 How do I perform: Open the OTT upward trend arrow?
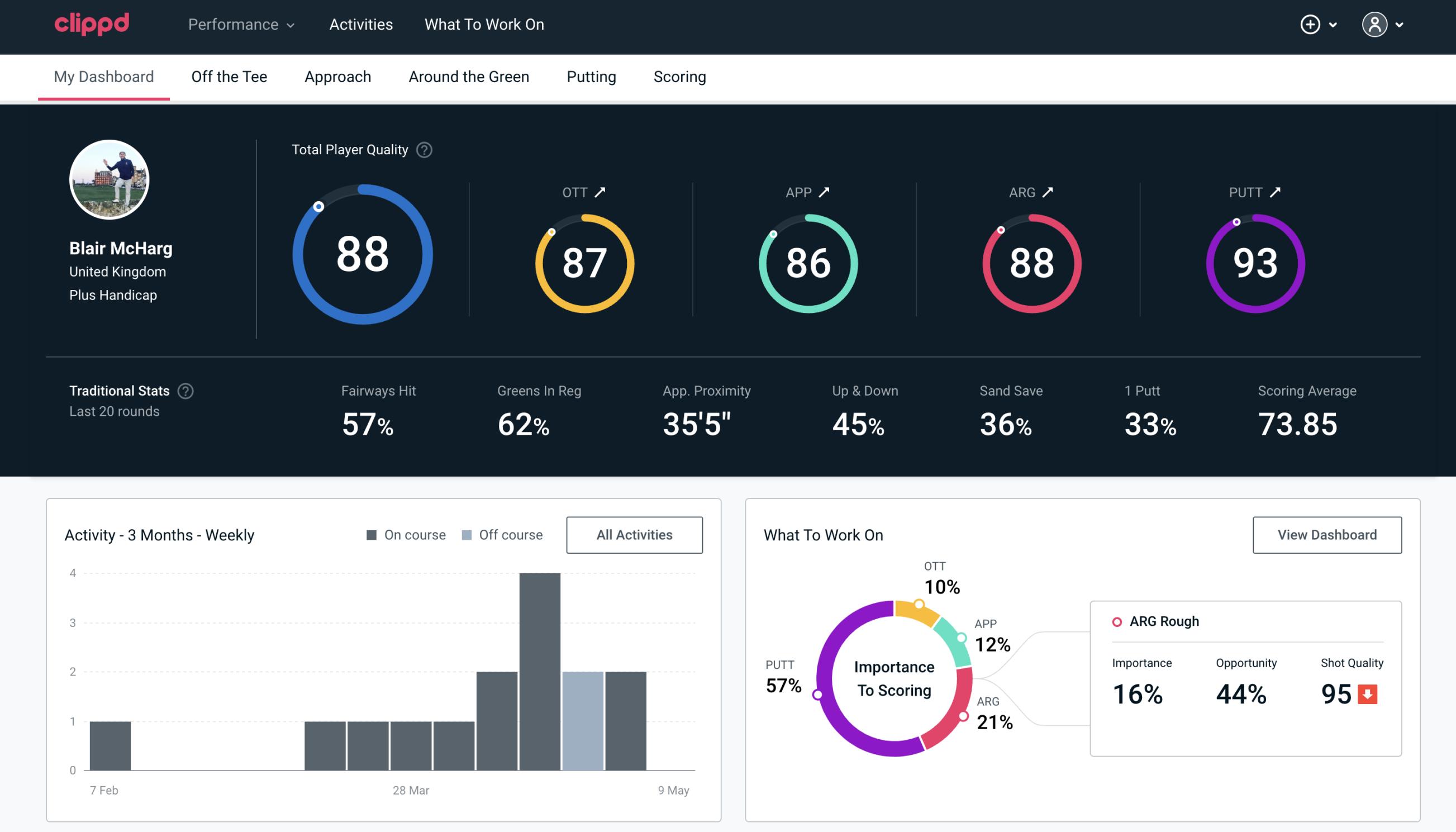[600, 192]
